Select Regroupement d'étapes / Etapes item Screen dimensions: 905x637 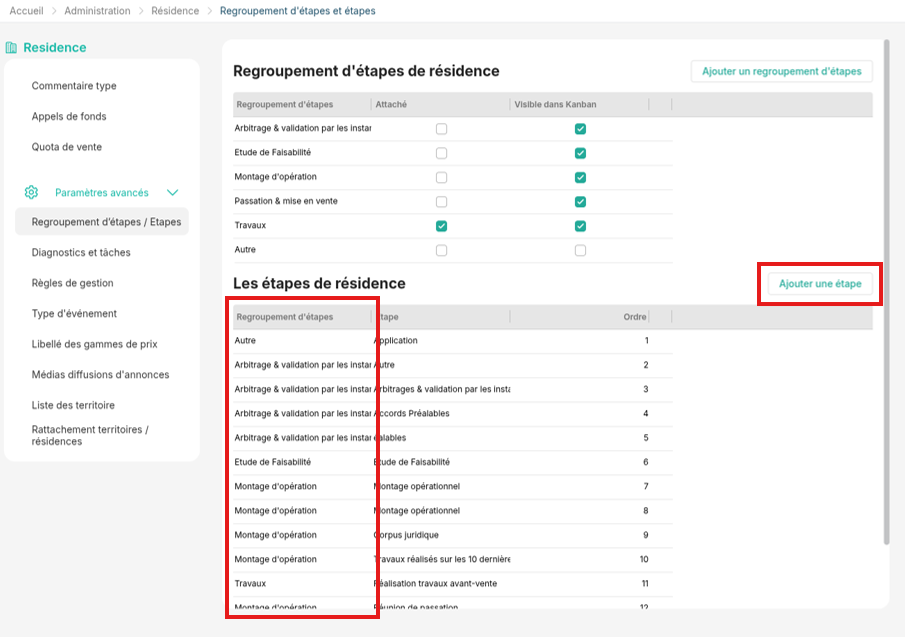[x=102, y=222]
